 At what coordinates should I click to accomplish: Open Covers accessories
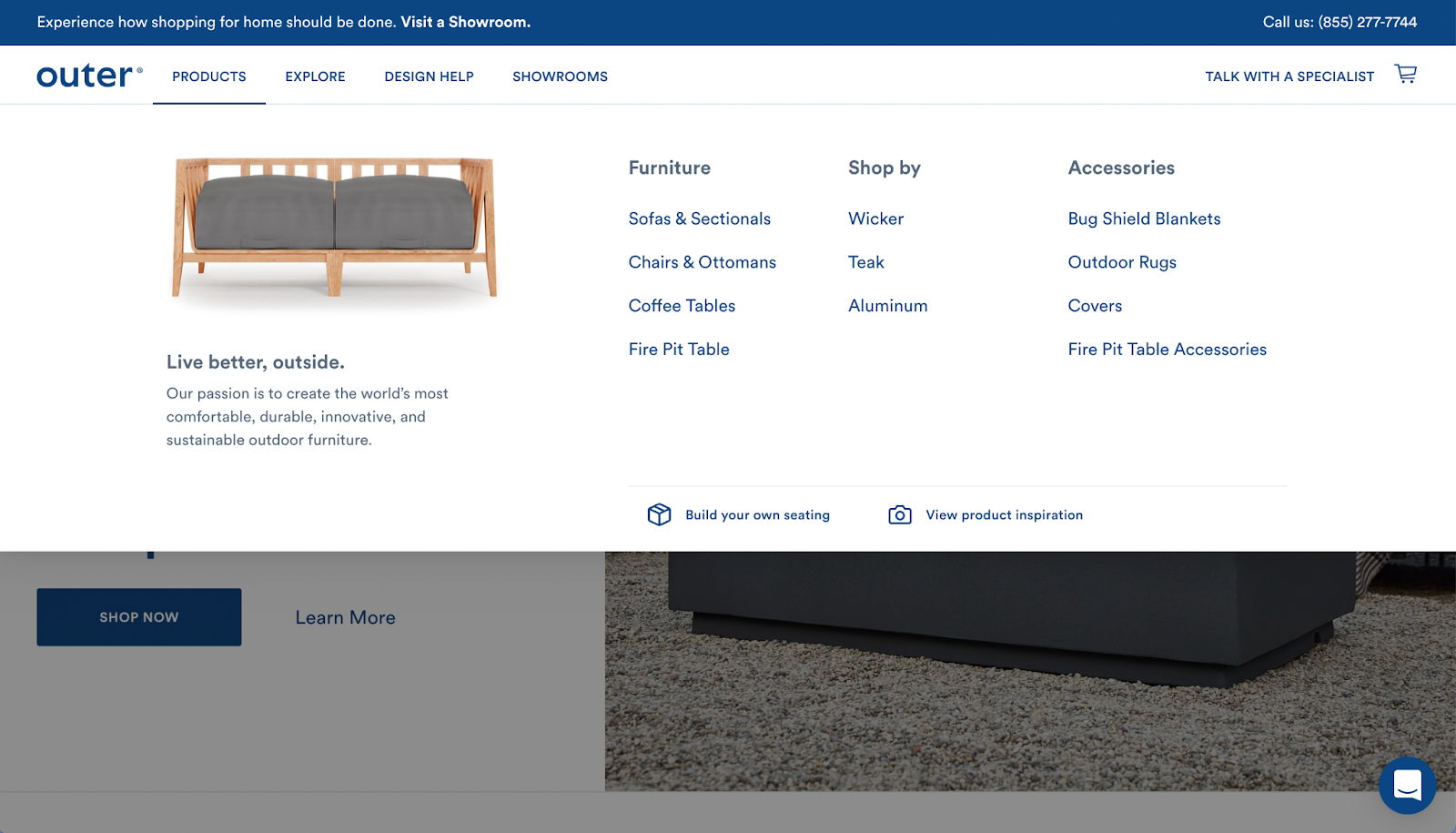(1095, 306)
